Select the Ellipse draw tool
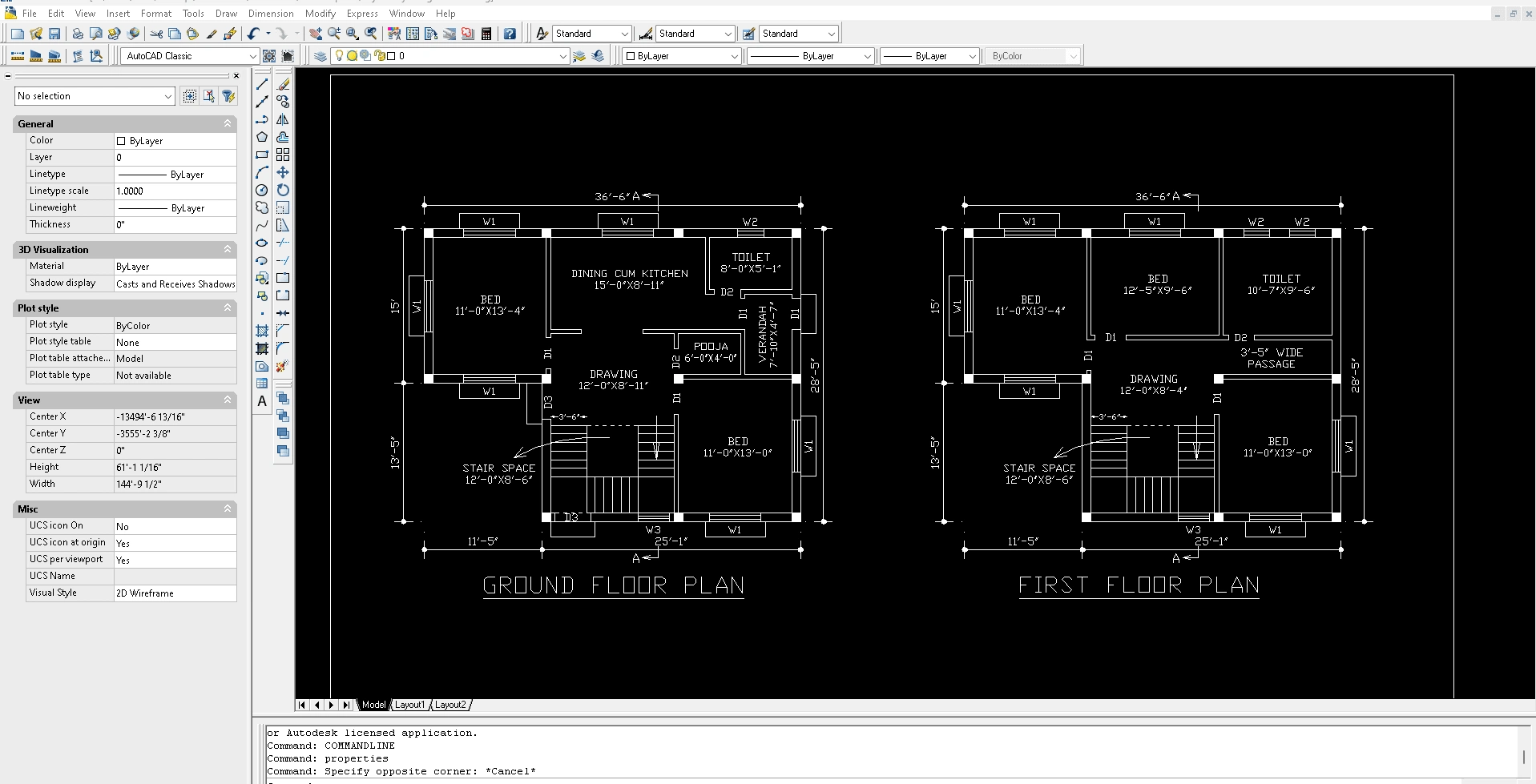Viewport: 1536px width, 784px height. [x=262, y=243]
